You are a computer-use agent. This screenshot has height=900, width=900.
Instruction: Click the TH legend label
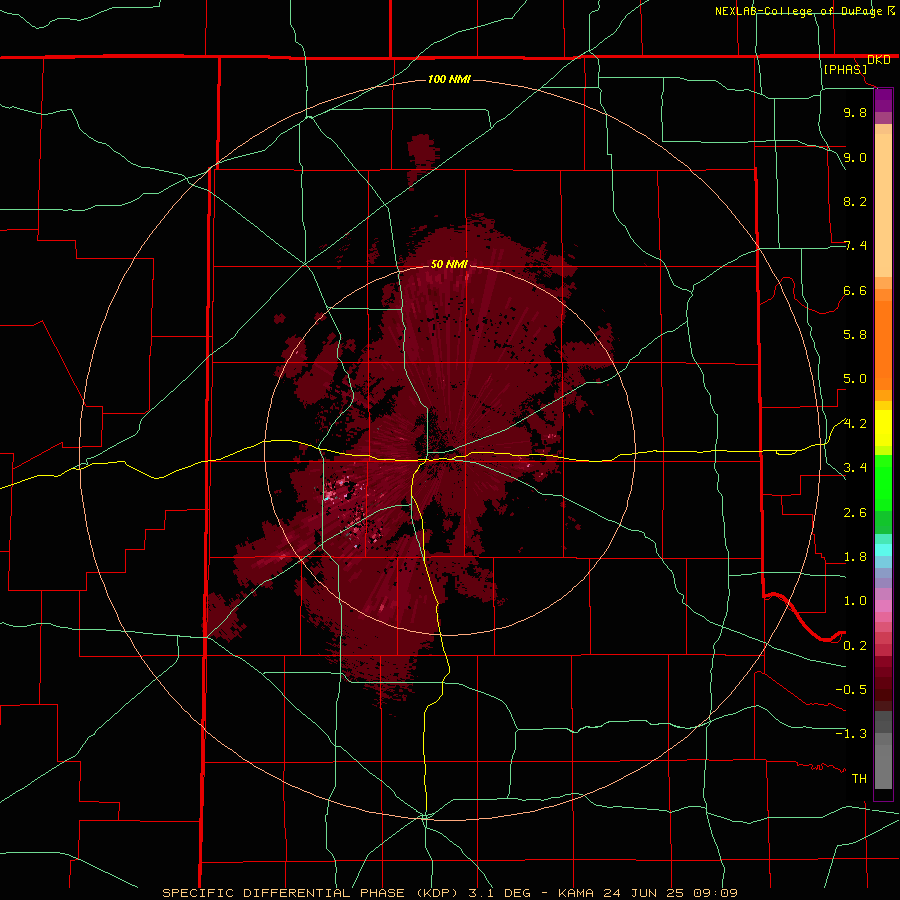click(859, 779)
